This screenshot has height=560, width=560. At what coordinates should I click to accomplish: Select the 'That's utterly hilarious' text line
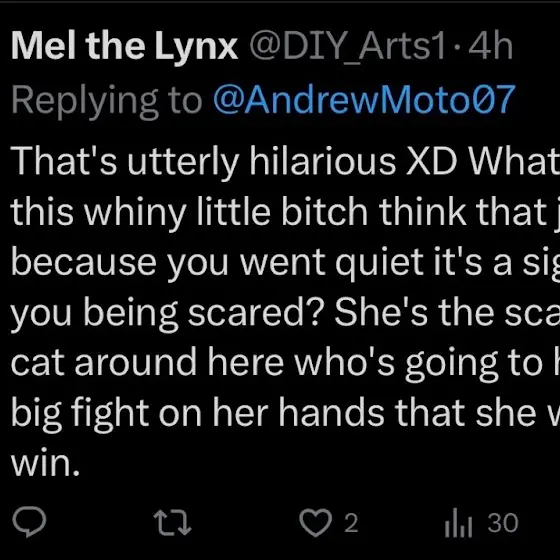[x=204, y=161]
